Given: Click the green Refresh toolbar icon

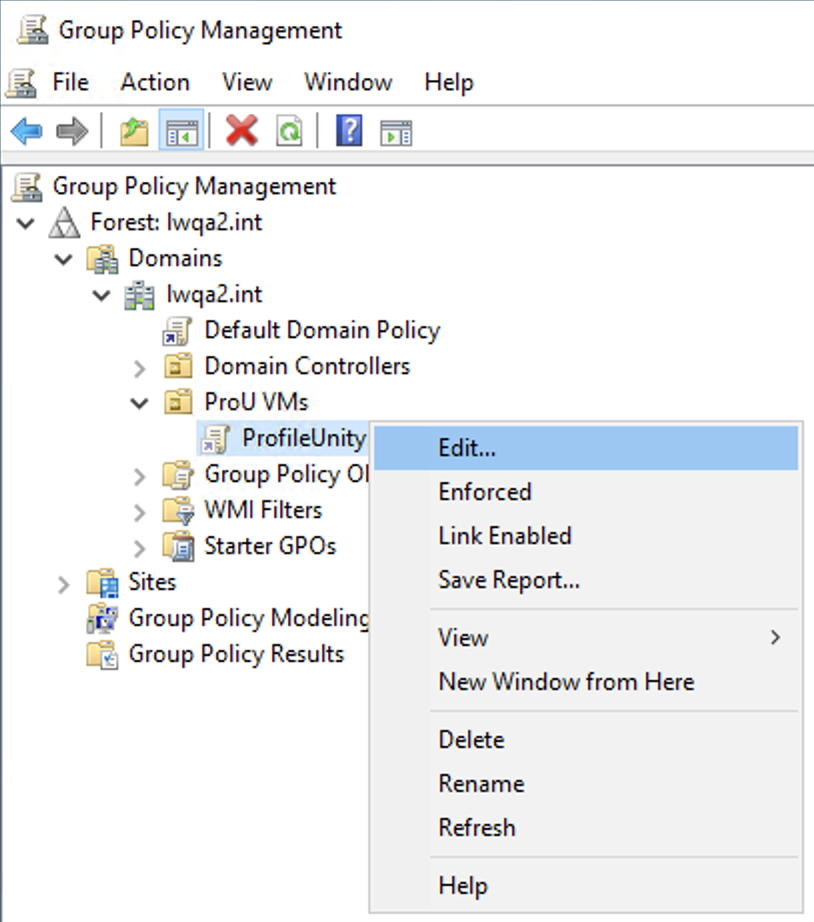Looking at the screenshot, I should tap(289, 131).
